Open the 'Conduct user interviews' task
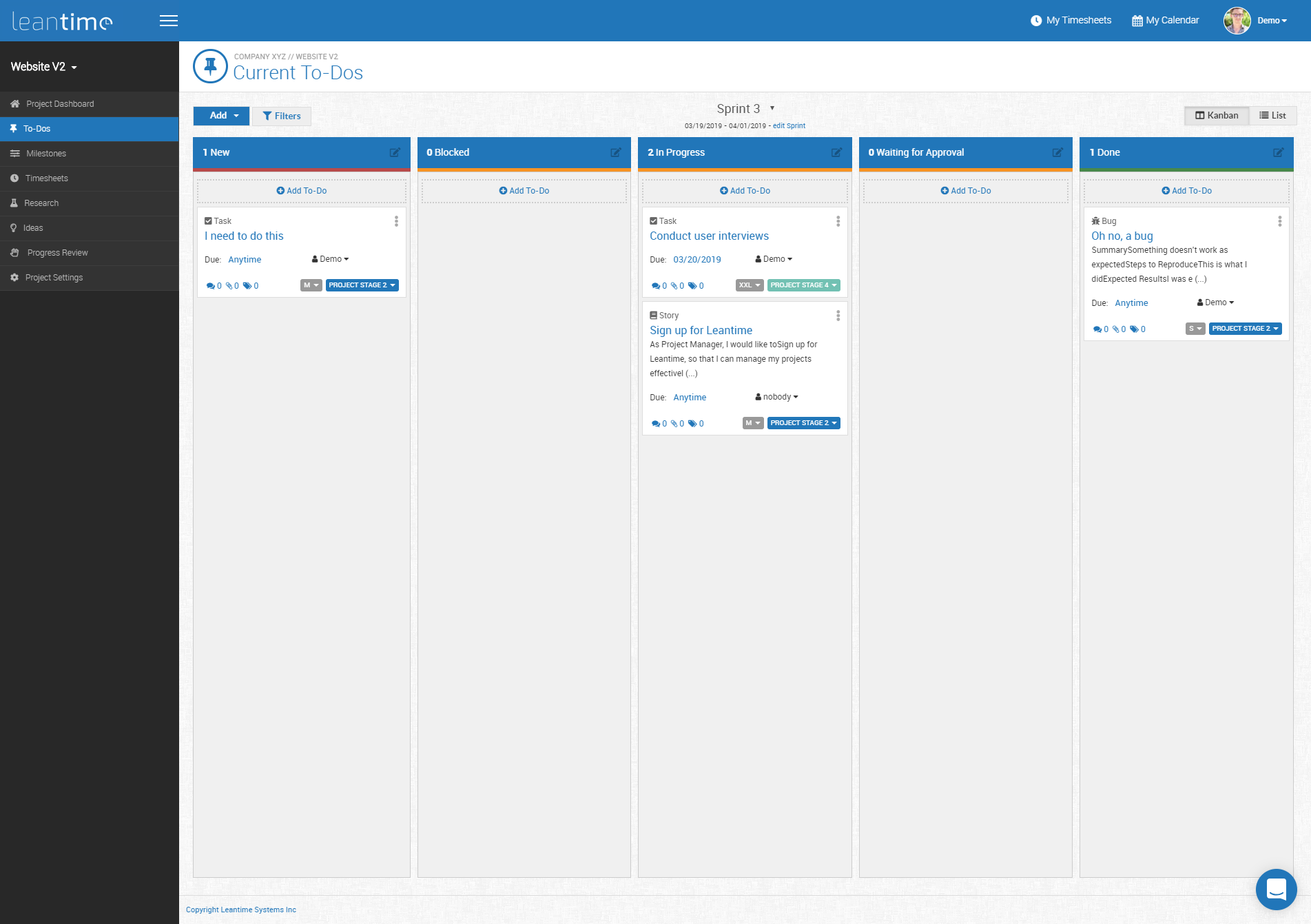Screen dimensions: 1311x924 point(709,236)
